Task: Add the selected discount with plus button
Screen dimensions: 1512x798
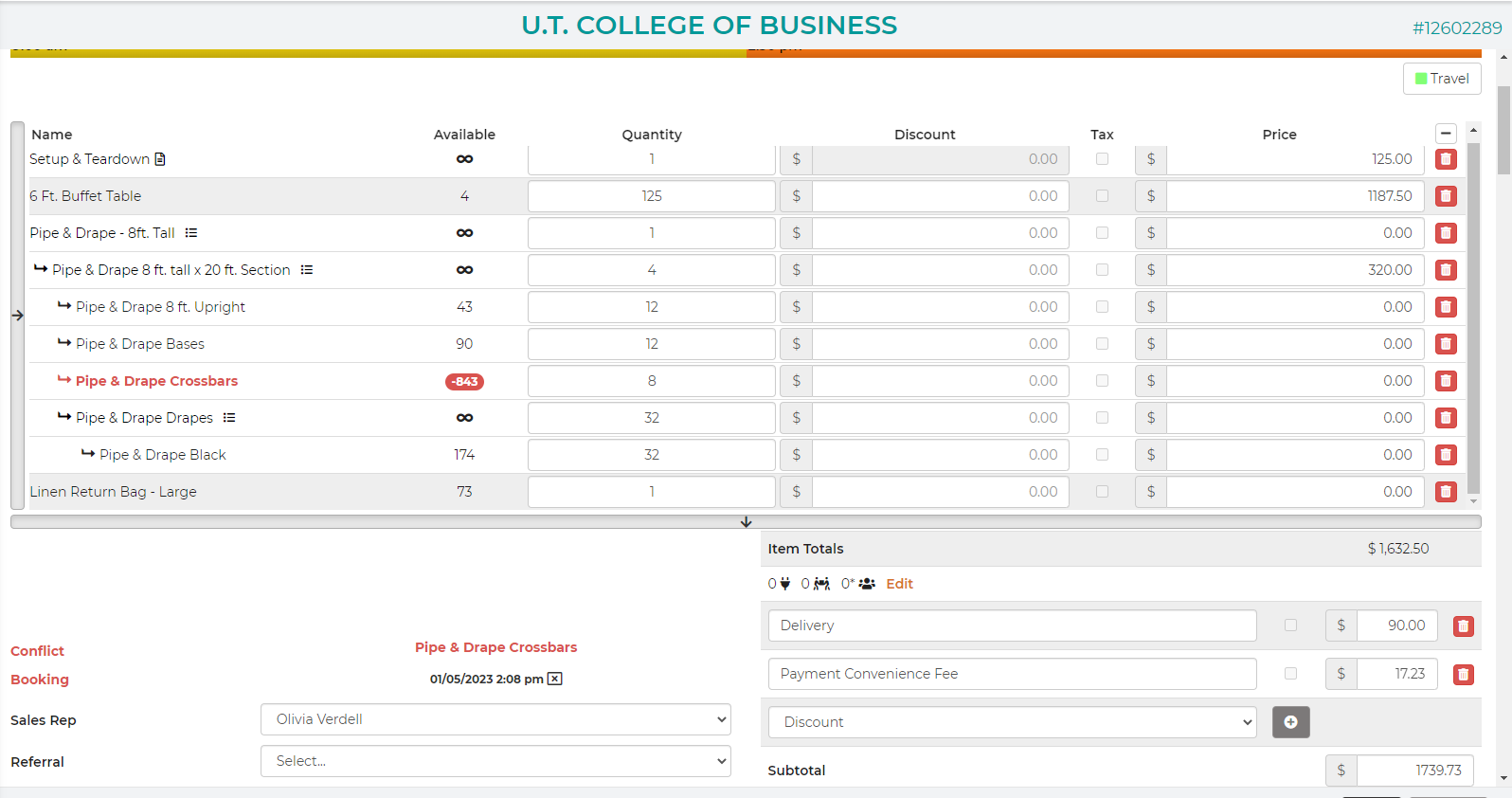Action: pos(1290,722)
